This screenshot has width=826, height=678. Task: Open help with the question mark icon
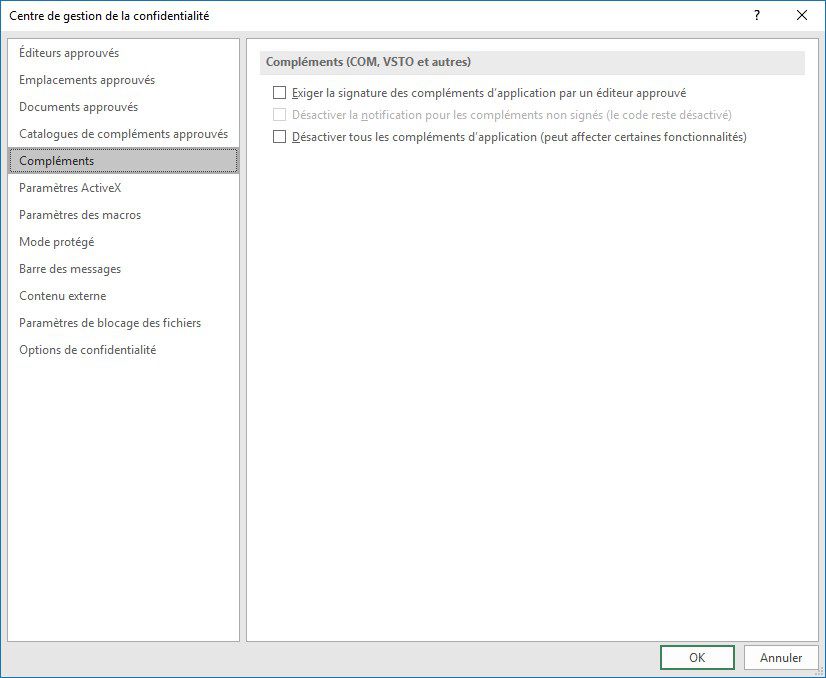click(757, 15)
